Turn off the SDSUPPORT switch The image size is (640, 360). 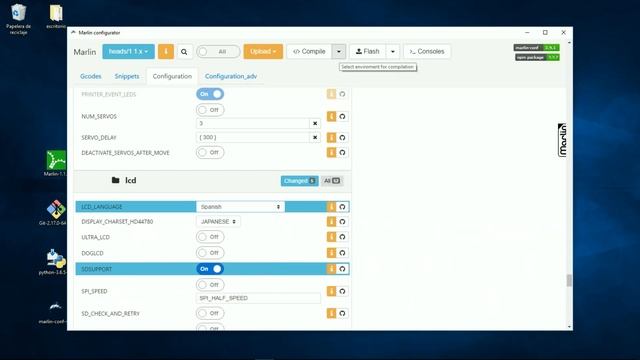coord(210,269)
